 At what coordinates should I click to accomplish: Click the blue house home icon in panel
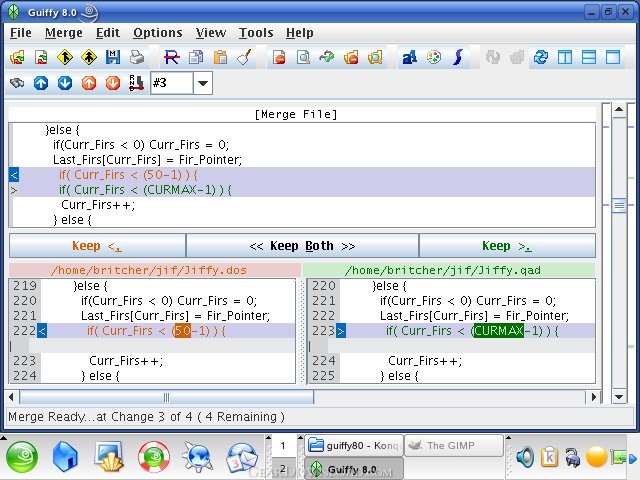click(65, 456)
